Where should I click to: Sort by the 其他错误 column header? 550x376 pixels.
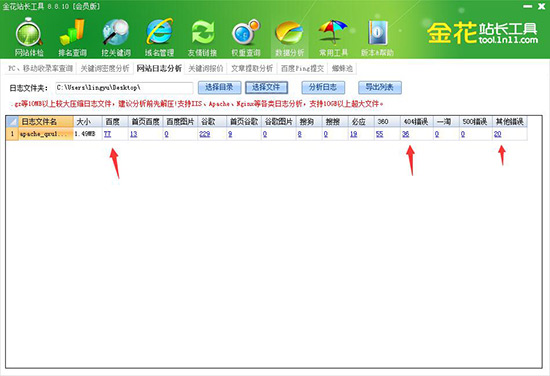[510, 122]
